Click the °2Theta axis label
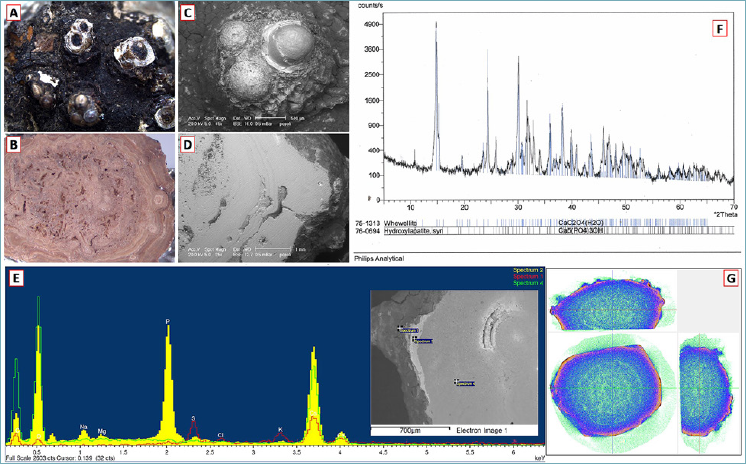Viewport: 746px width, 464px height. point(726,215)
